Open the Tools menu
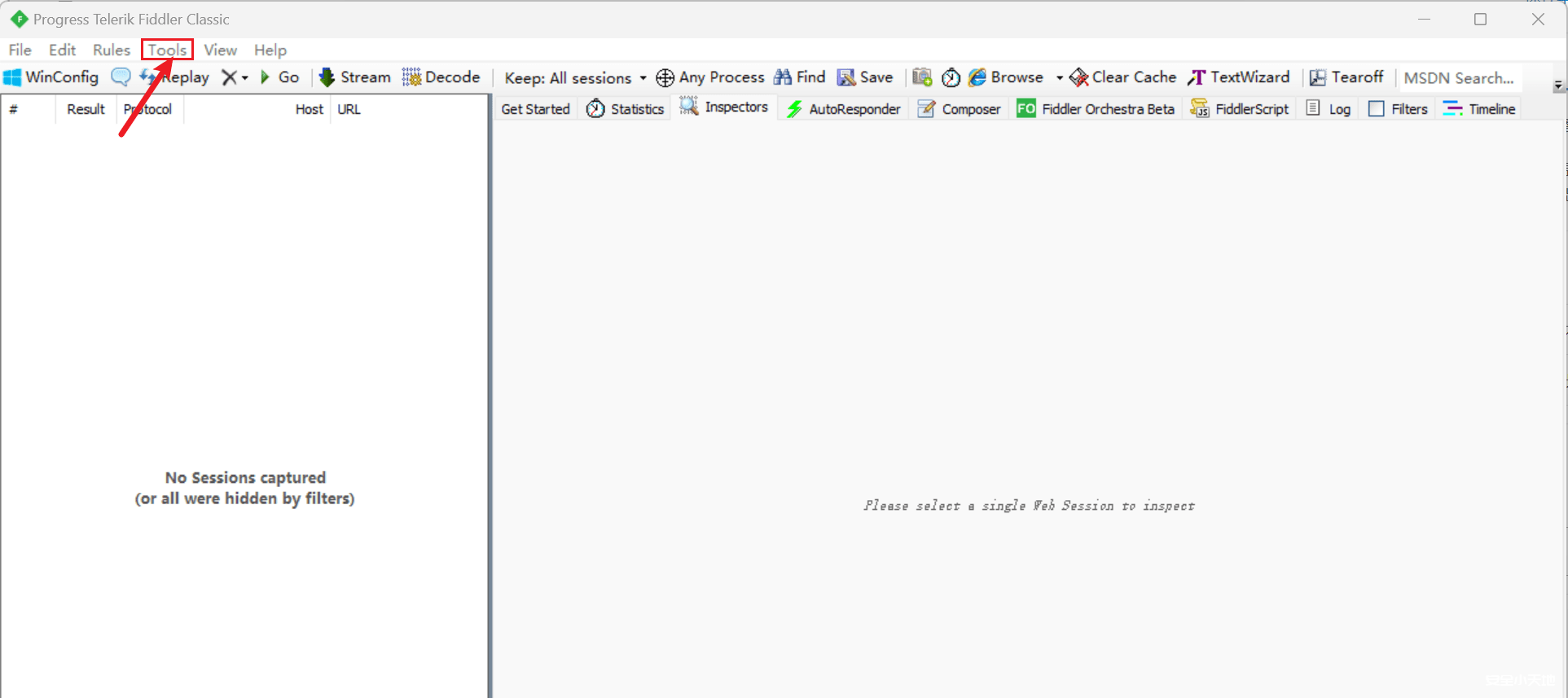Screen dimensions: 1568x698 pyautogui.click(x=167, y=50)
